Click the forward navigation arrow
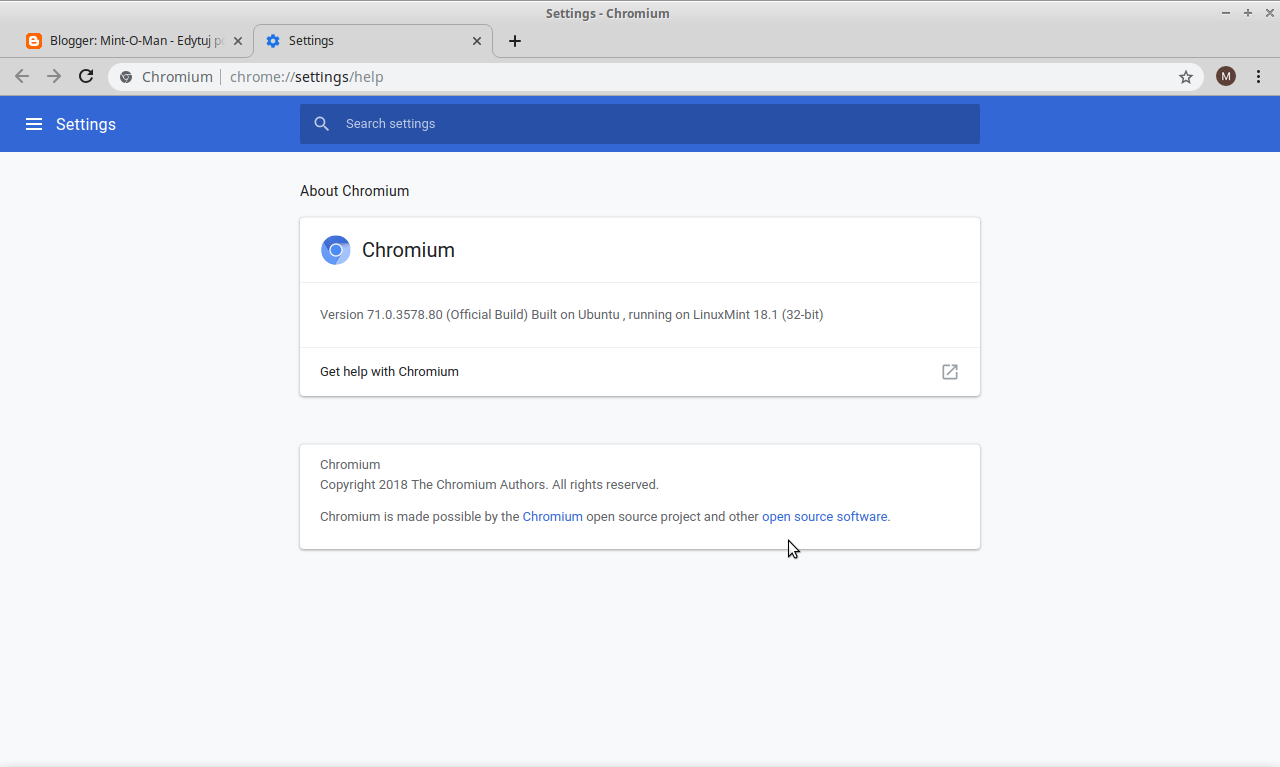 [x=54, y=76]
